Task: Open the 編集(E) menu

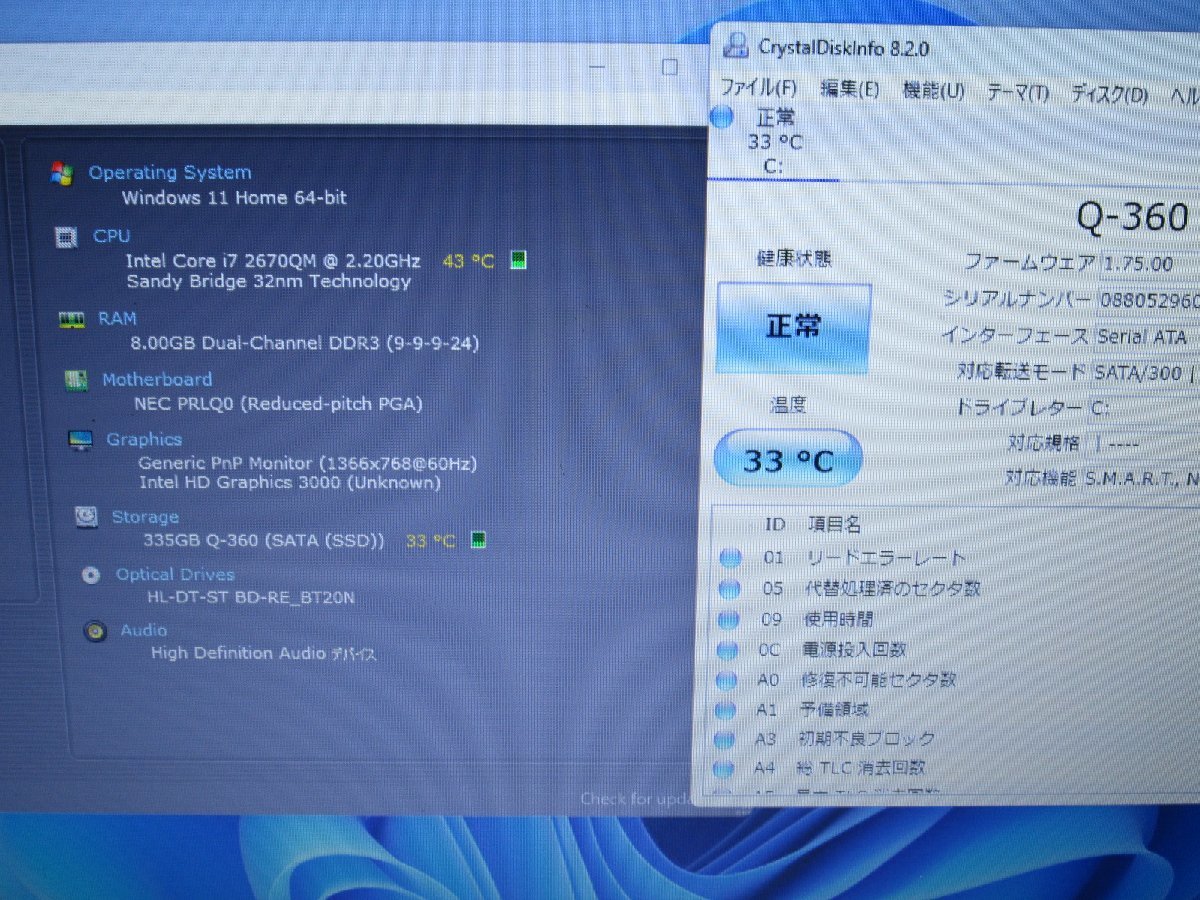Action: click(x=850, y=89)
